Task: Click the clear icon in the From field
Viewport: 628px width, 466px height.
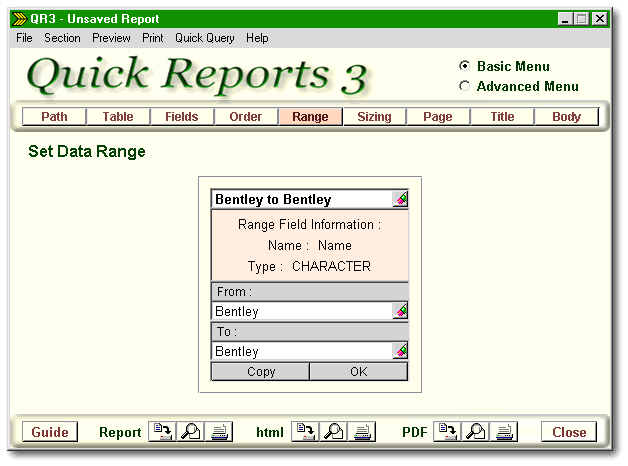Action: pyautogui.click(x=401, y=311)
